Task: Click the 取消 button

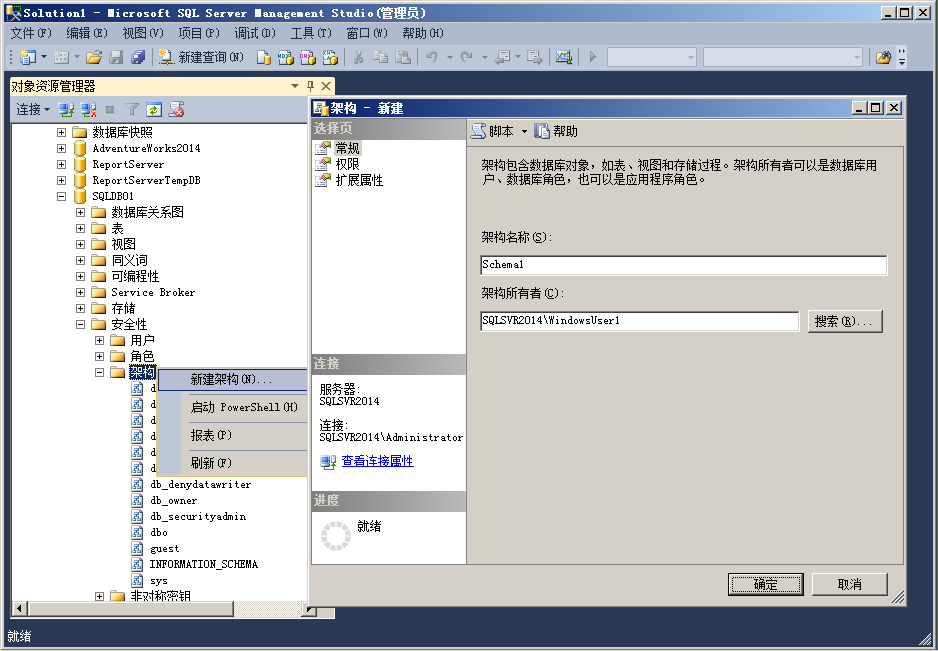Action: pyautogui.click(x=849, y=585)
